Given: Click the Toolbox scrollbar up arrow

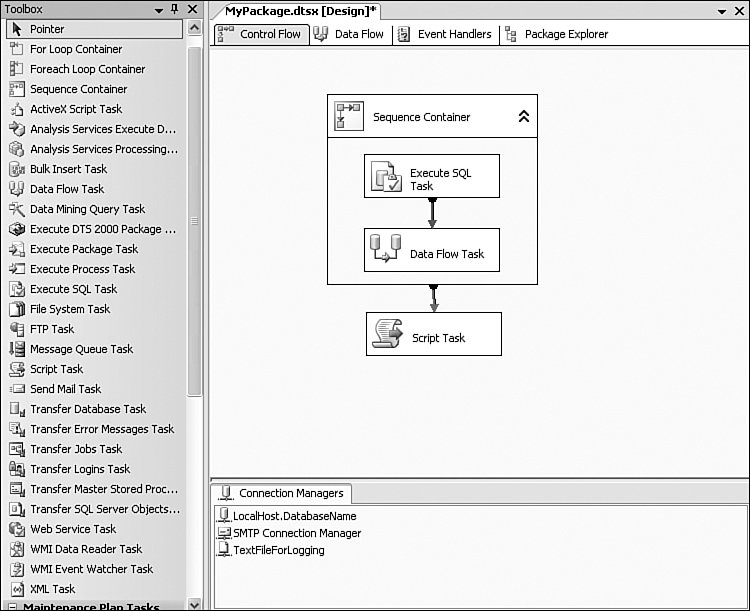Looking at the screenshot, I should point(194,28).
